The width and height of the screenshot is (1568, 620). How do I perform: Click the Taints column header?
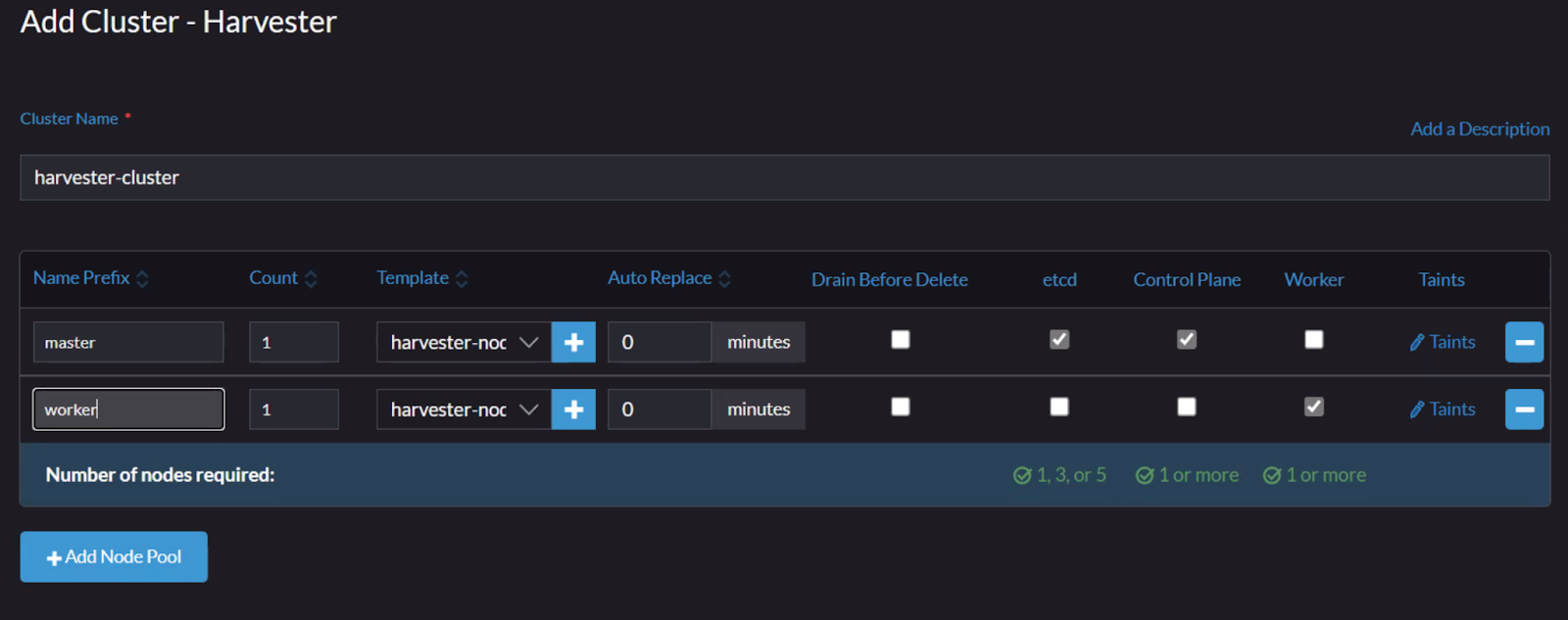1442,280
